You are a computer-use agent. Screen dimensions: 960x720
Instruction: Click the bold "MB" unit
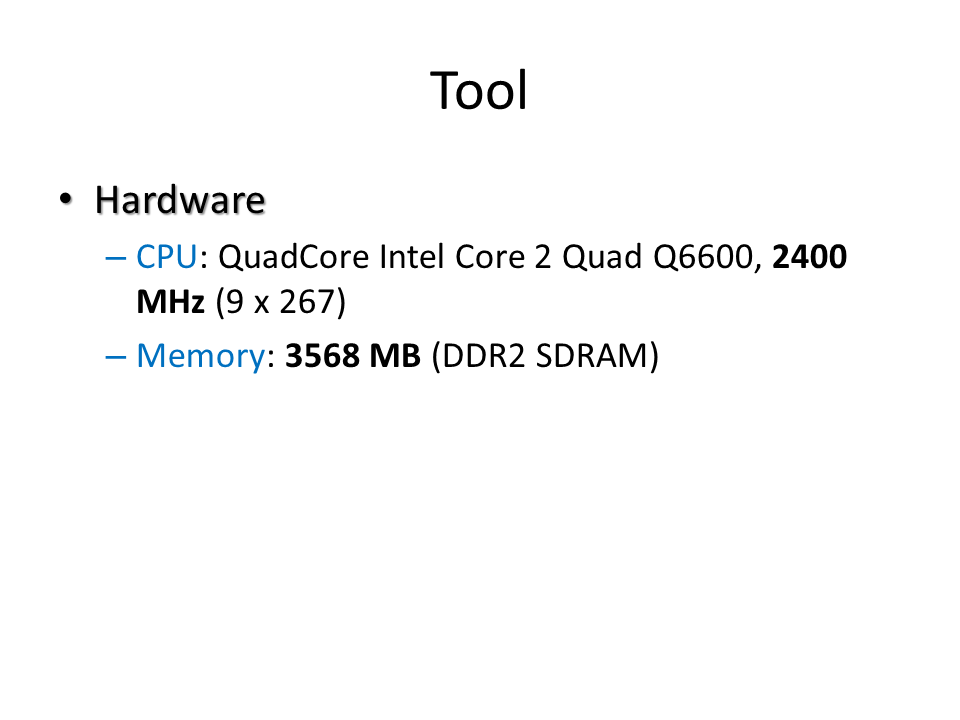click(396, 356)
